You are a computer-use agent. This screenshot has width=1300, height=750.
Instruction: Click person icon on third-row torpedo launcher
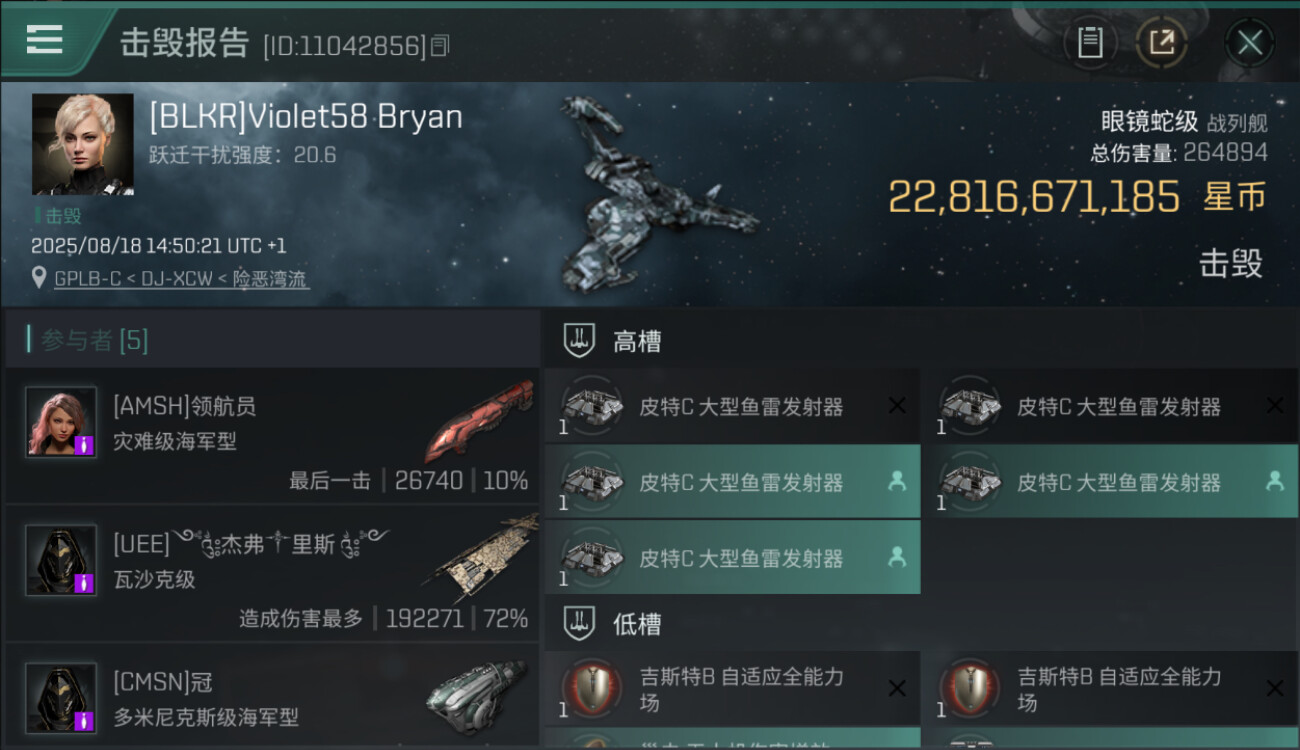pos(897,557)
